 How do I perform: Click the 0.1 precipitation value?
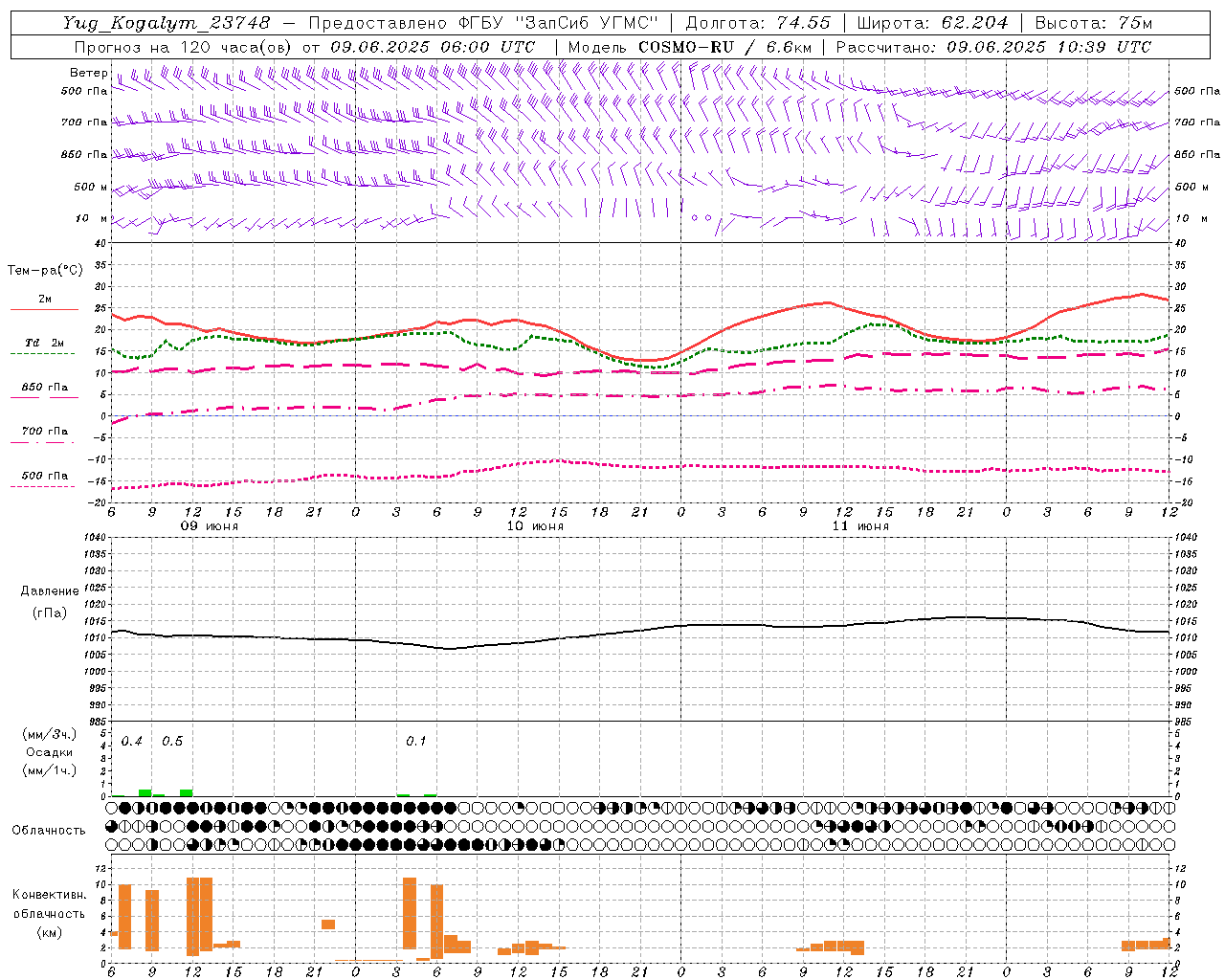coord(415,742)
